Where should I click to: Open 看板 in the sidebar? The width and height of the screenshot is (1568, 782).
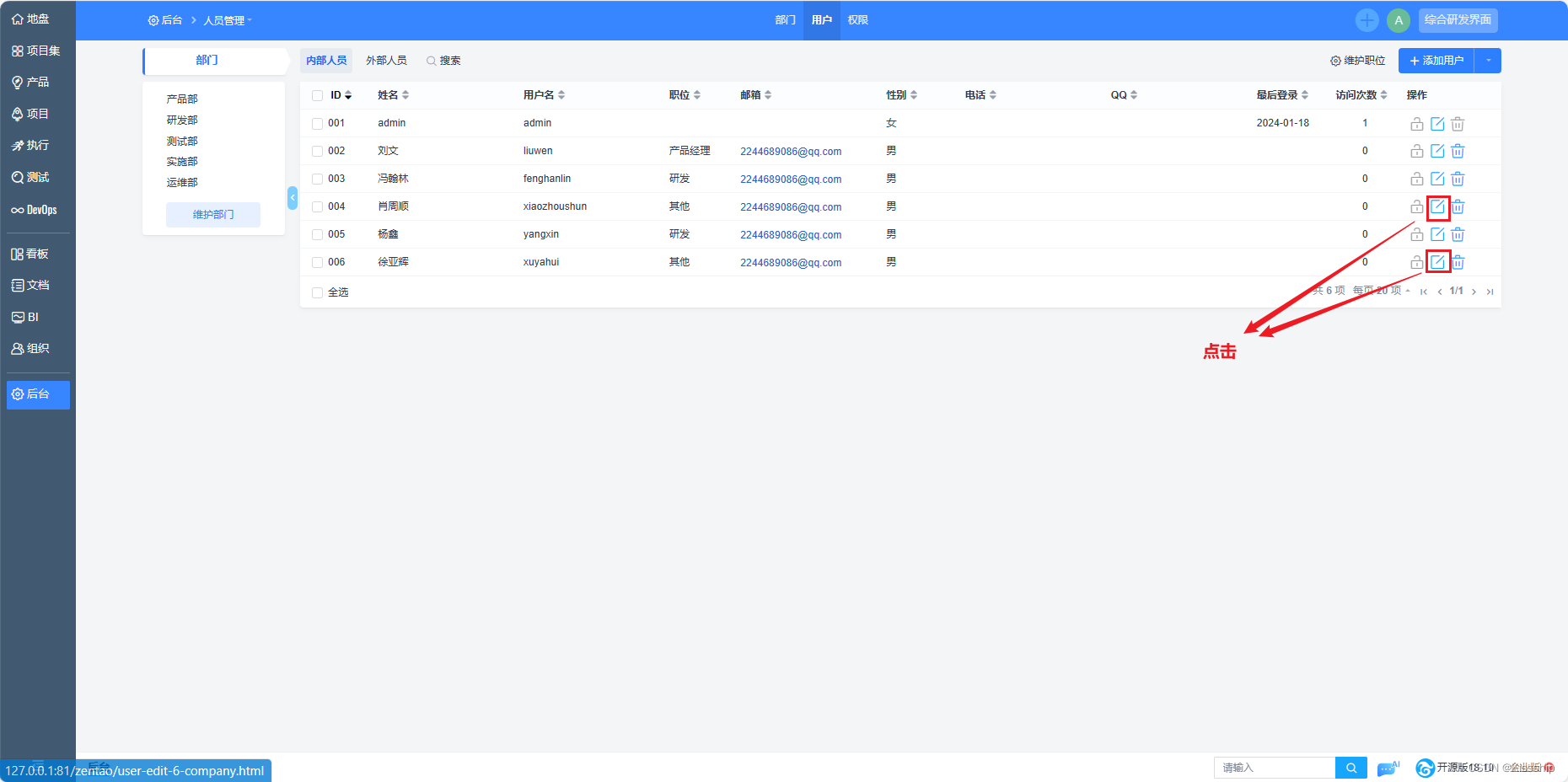coord(31,254)
